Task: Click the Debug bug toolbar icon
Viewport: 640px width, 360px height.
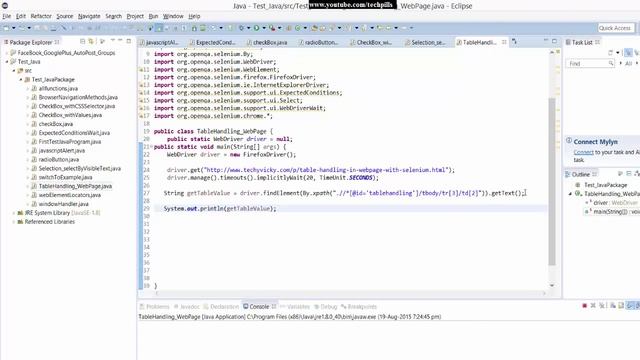Action: pos(242,28)
